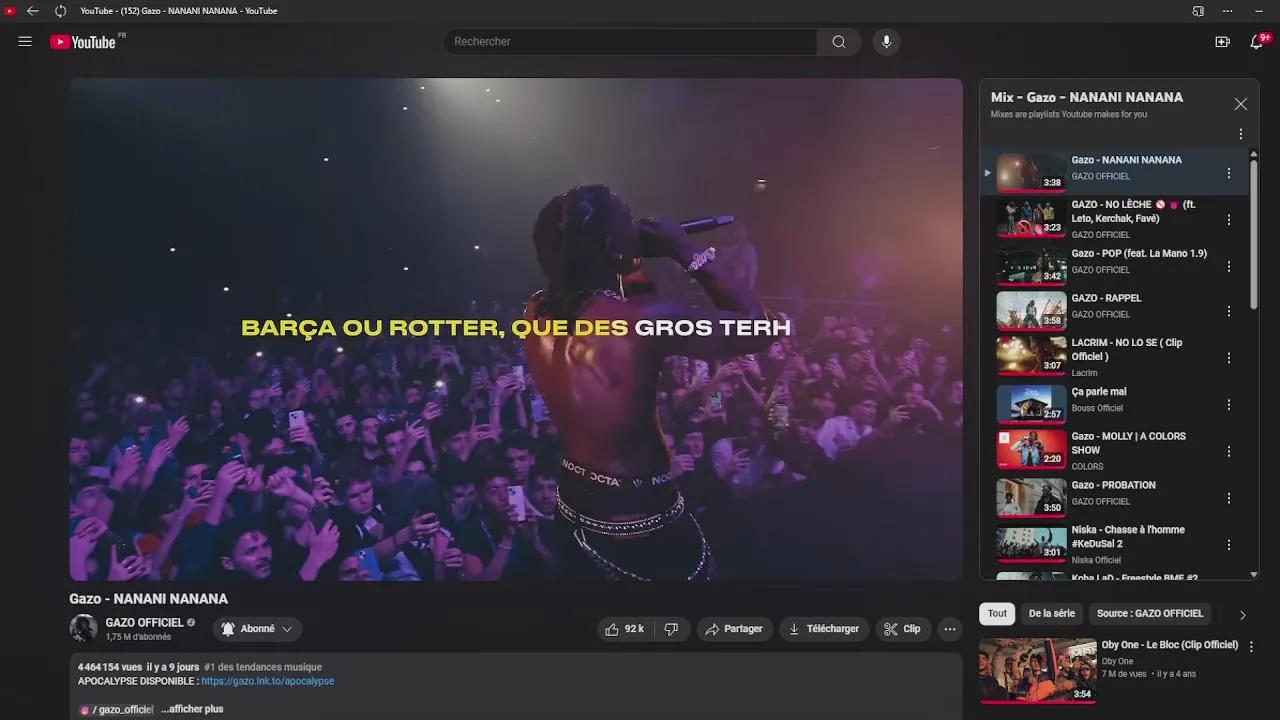
Task: Open the Mix panel options menu
Action: [x=1240, y=134]
